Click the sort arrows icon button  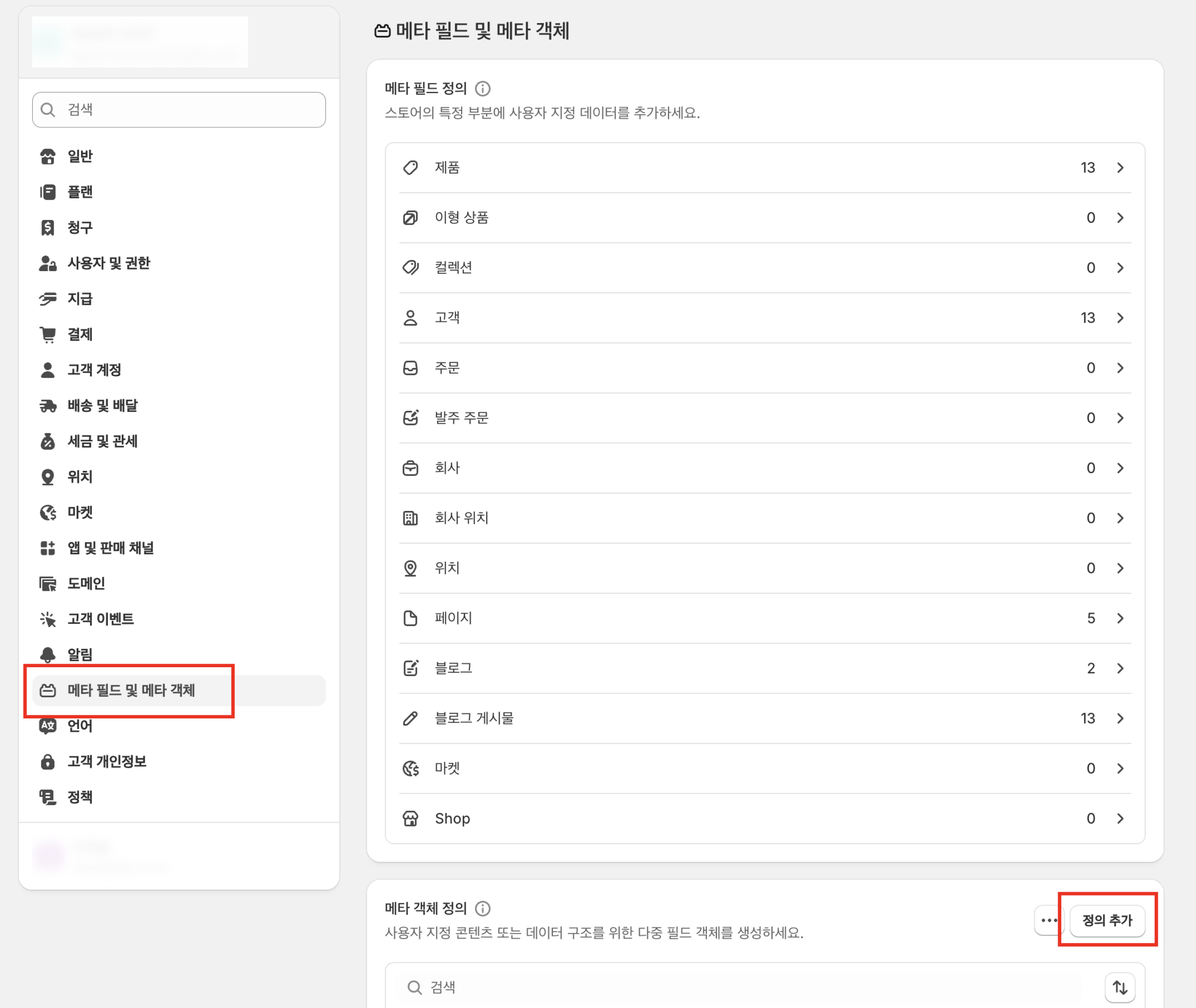click(x=1119, y=987)
